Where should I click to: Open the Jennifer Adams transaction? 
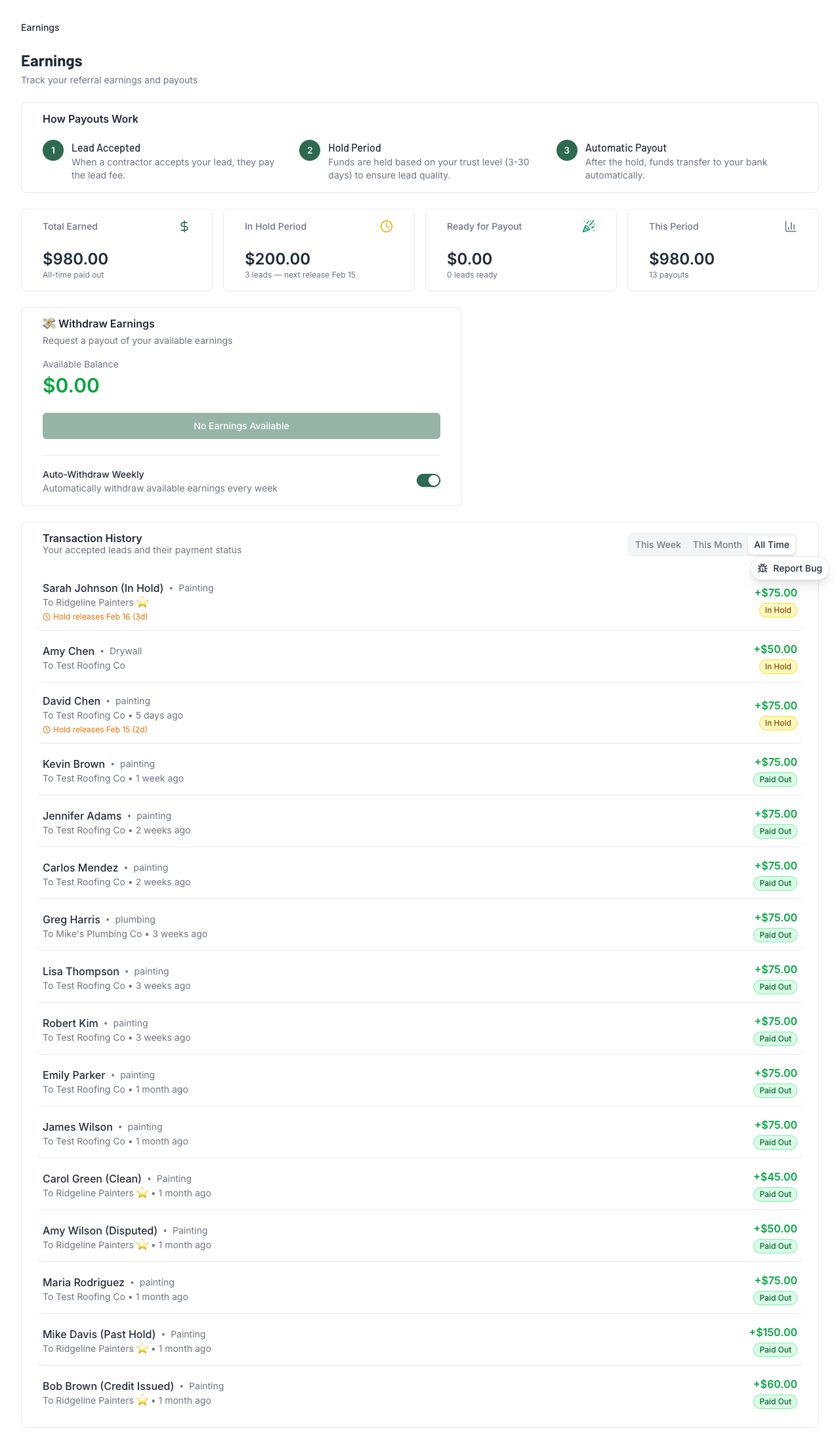[420, 822]
